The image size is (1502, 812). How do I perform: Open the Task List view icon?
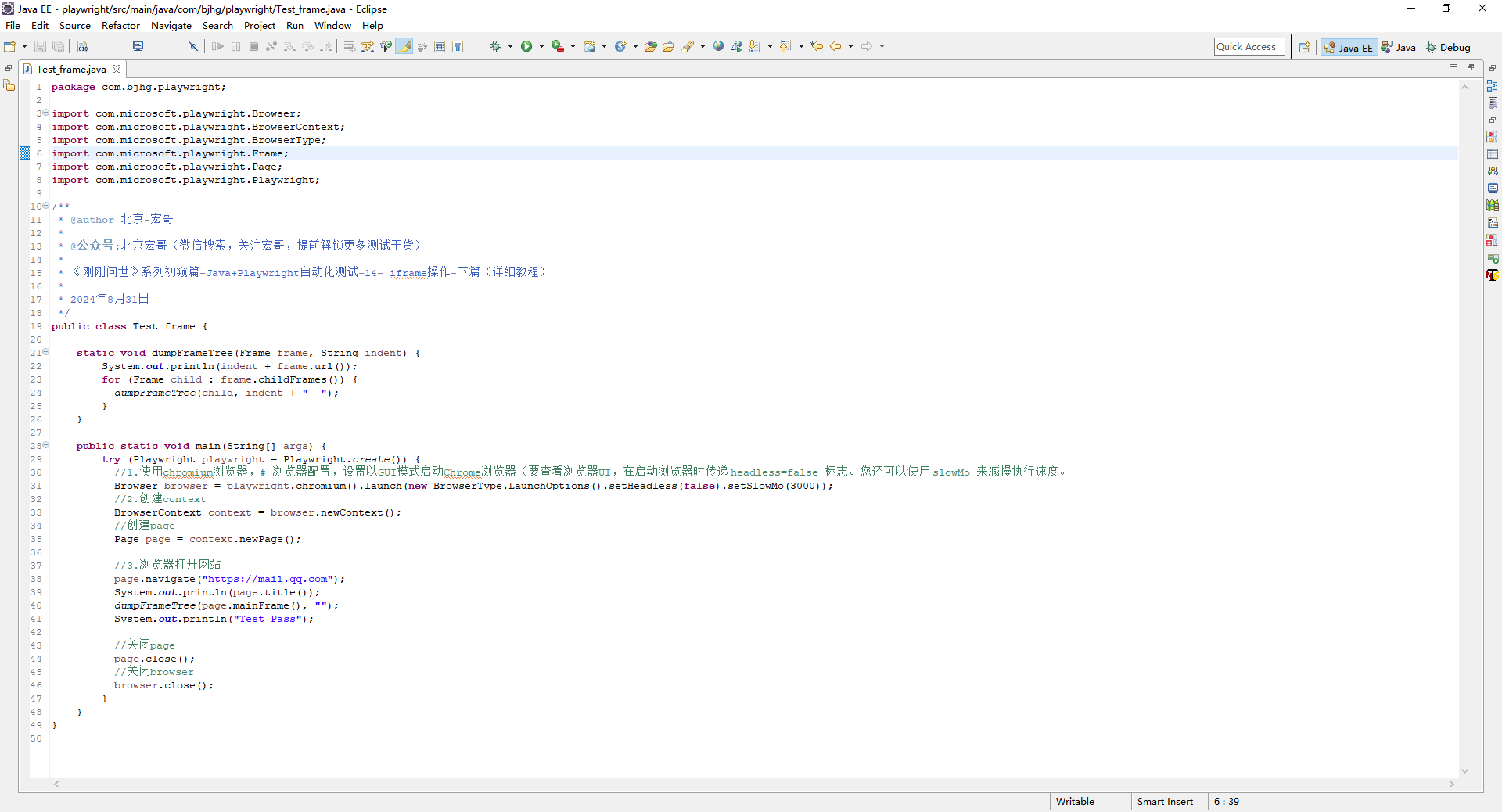click(x=1493, y=103)
